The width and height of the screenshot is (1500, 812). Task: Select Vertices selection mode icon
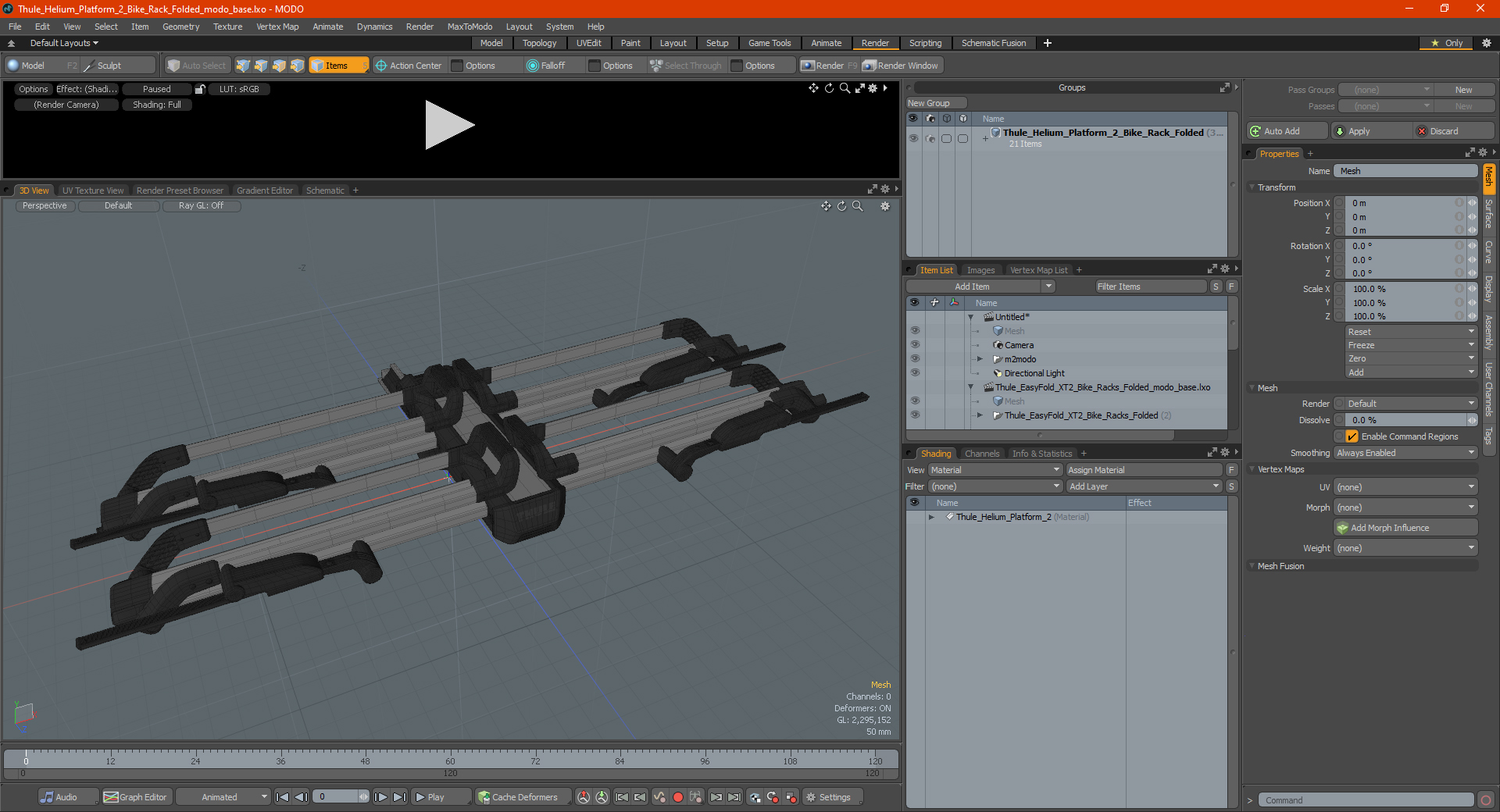click(x=243, y=66)
